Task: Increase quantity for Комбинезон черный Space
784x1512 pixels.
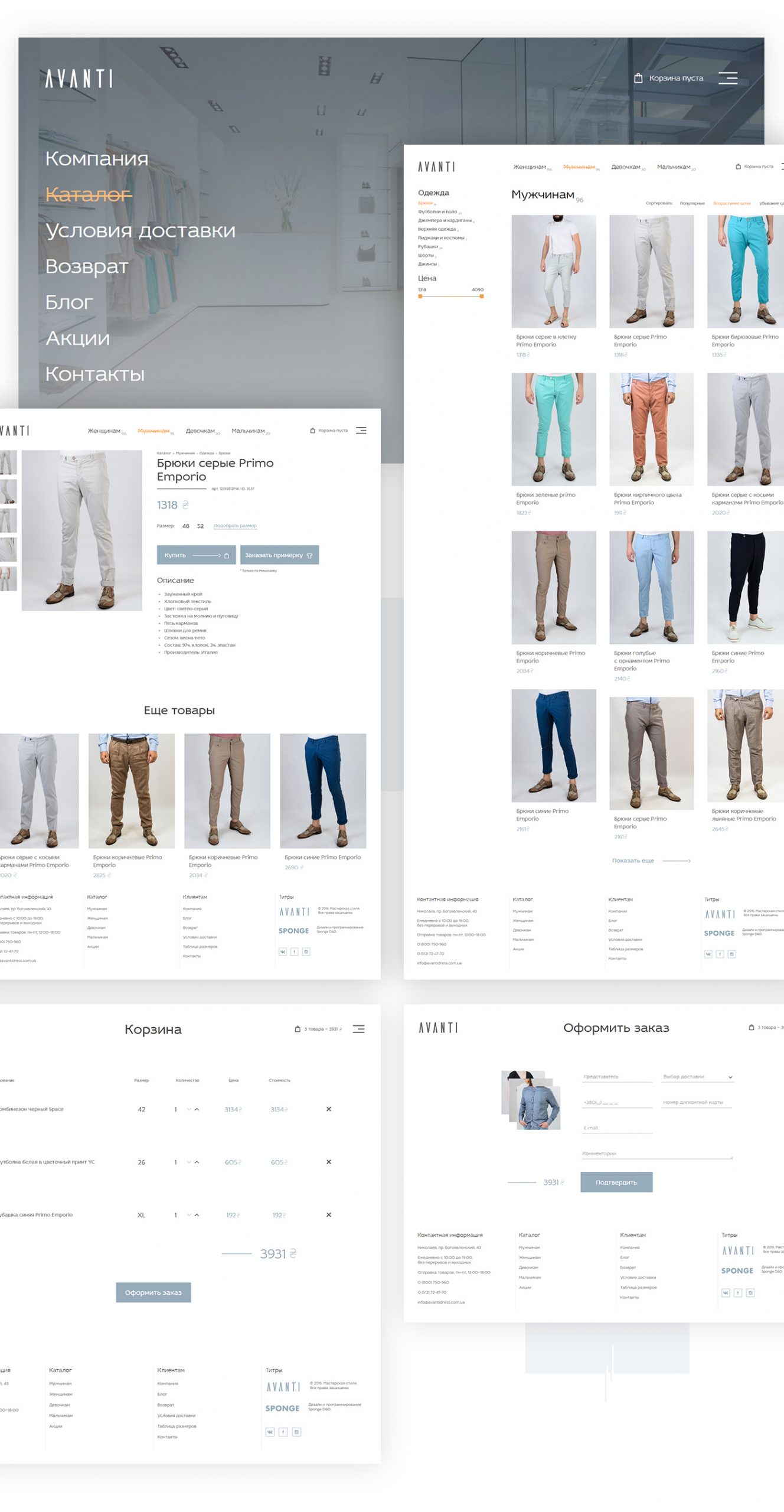Action: point(197,1109)
